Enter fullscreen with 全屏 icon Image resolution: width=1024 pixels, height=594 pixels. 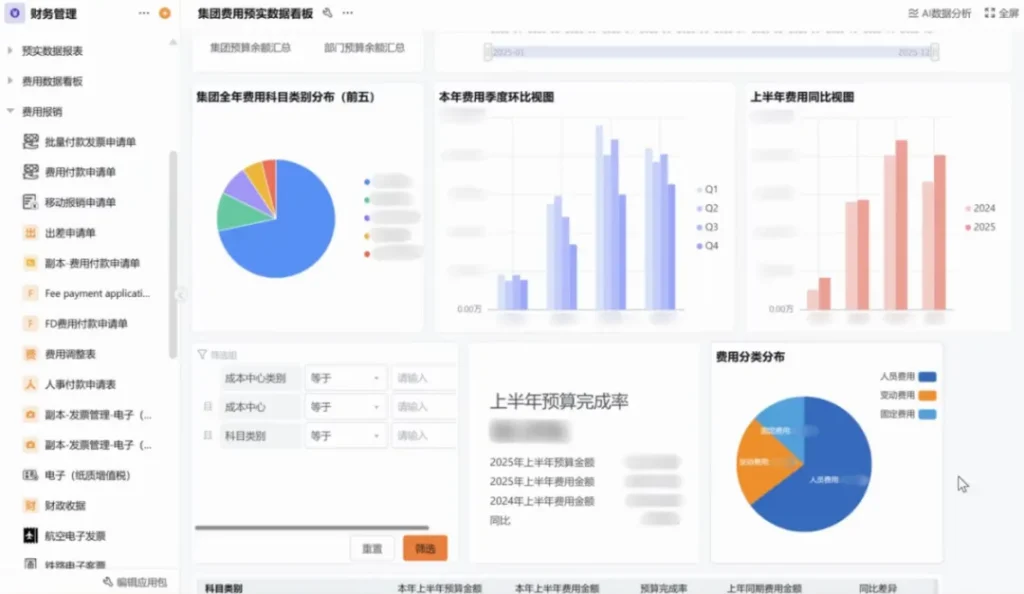point(1001,13)
